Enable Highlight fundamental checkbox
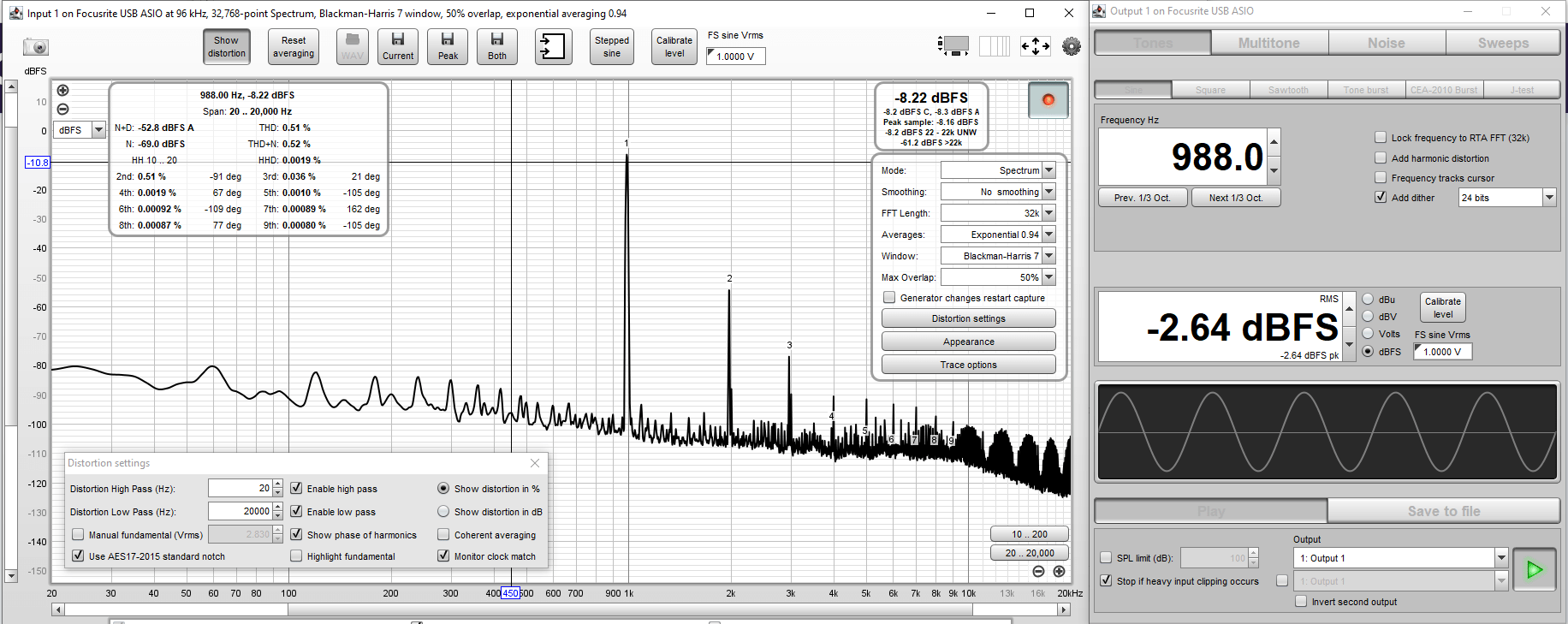 296,556
